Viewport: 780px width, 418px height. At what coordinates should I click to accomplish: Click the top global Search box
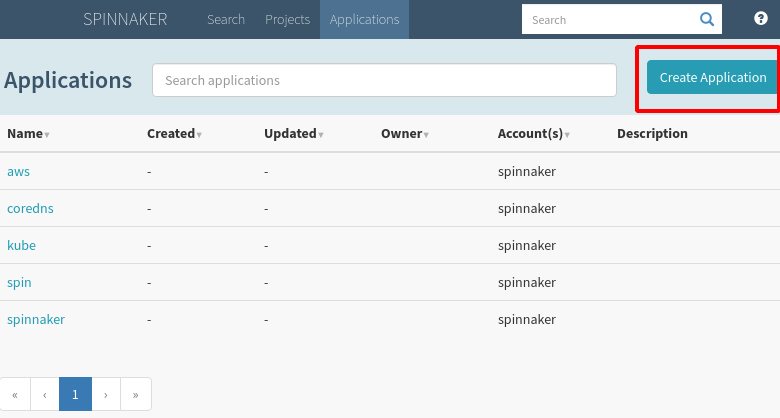[x=608, y=19]
